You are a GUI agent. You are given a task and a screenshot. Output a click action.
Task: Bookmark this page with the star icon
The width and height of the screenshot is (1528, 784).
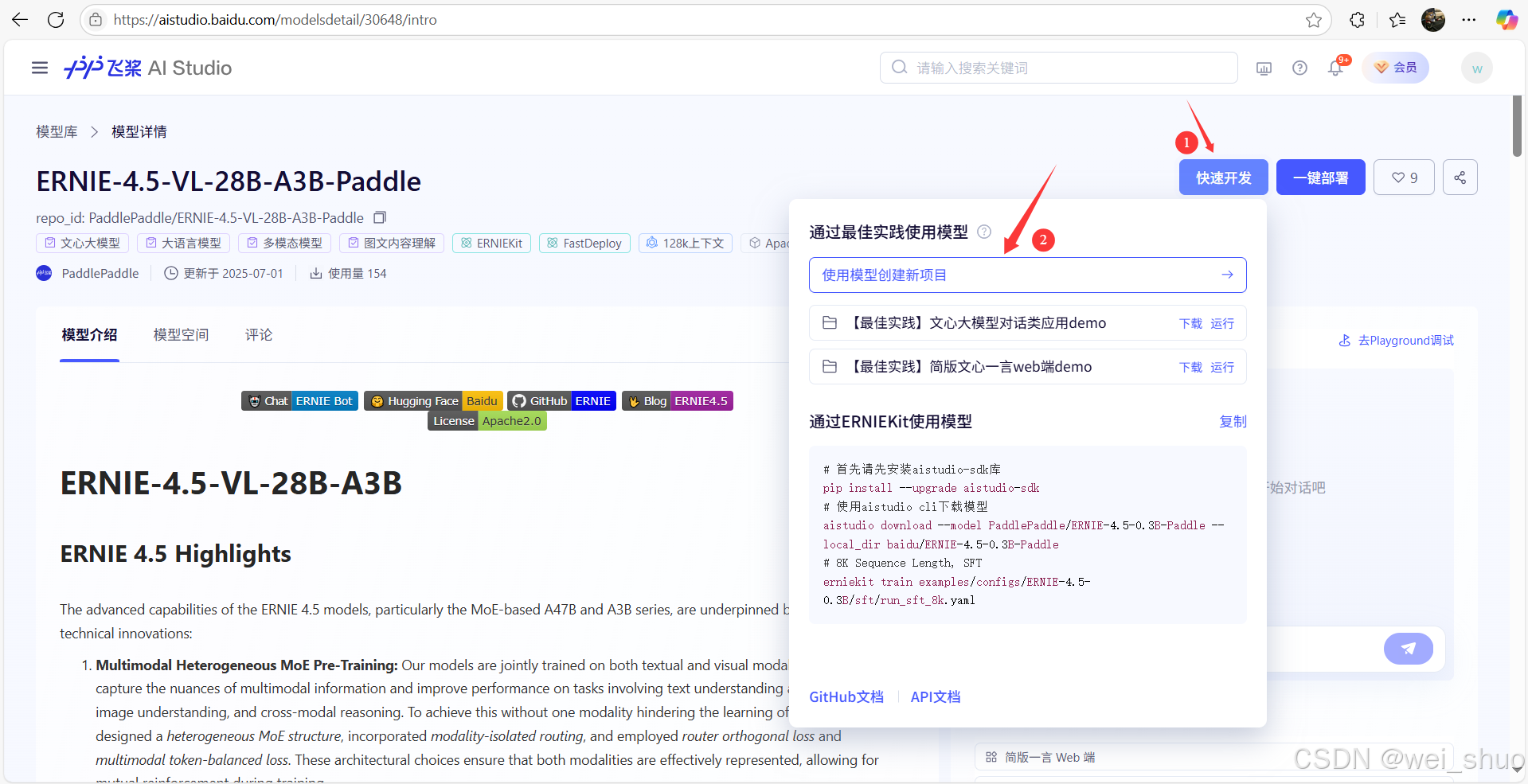coord(1314,20)
